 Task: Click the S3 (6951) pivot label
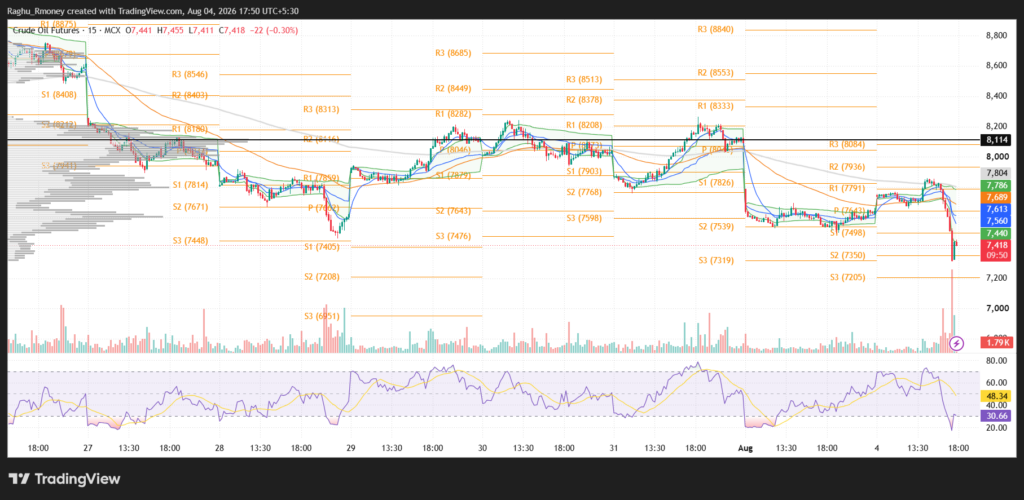click(x=321, y=316)
